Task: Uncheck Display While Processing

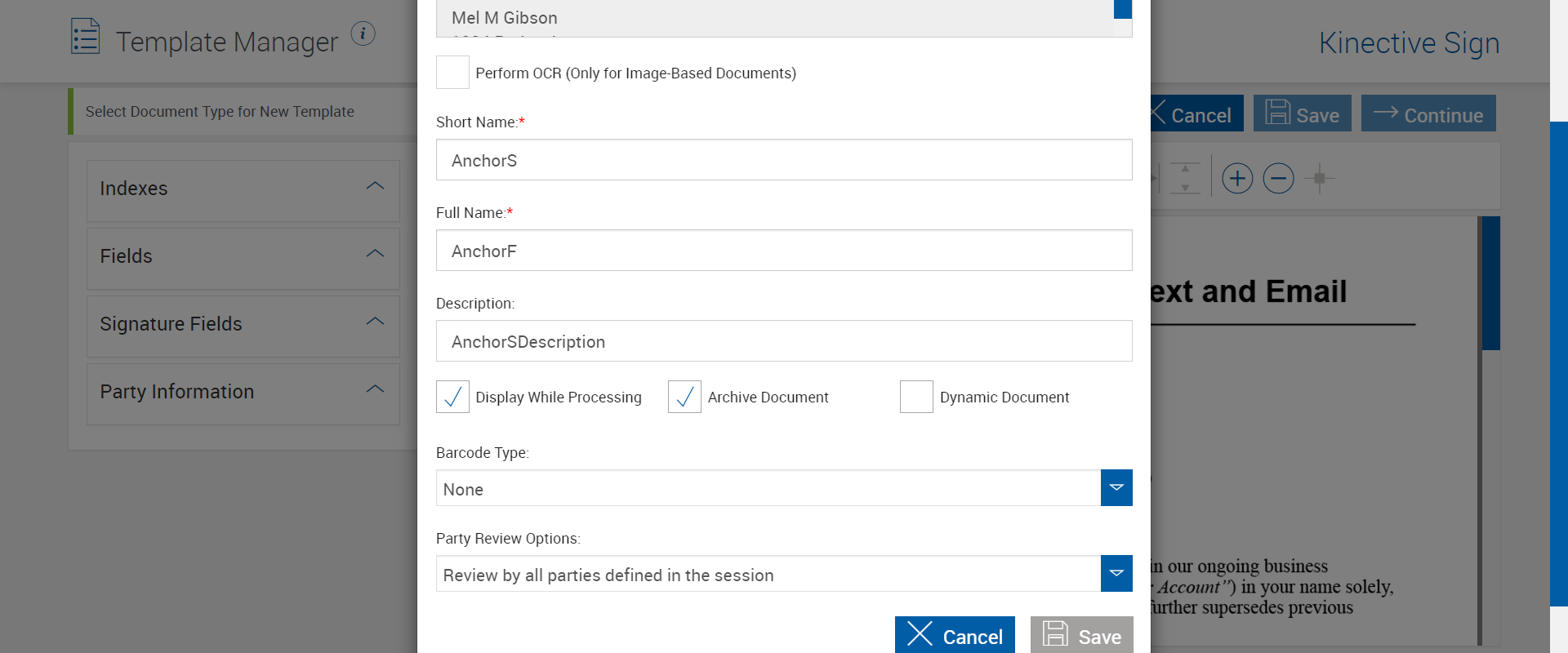Action: [453, 397]
